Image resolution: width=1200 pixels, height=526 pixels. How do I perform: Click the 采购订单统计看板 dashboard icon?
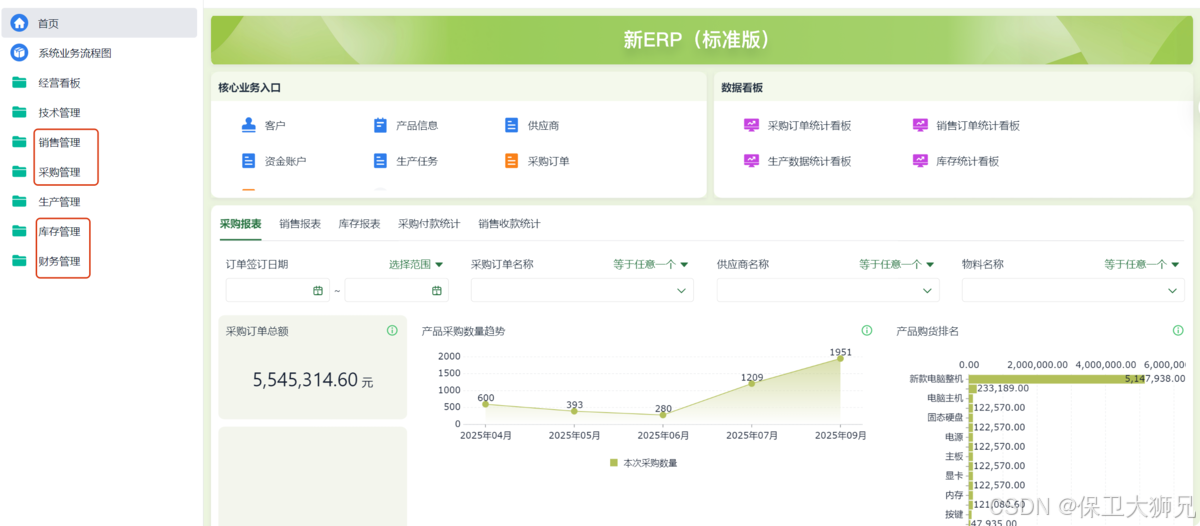point(751,125)
